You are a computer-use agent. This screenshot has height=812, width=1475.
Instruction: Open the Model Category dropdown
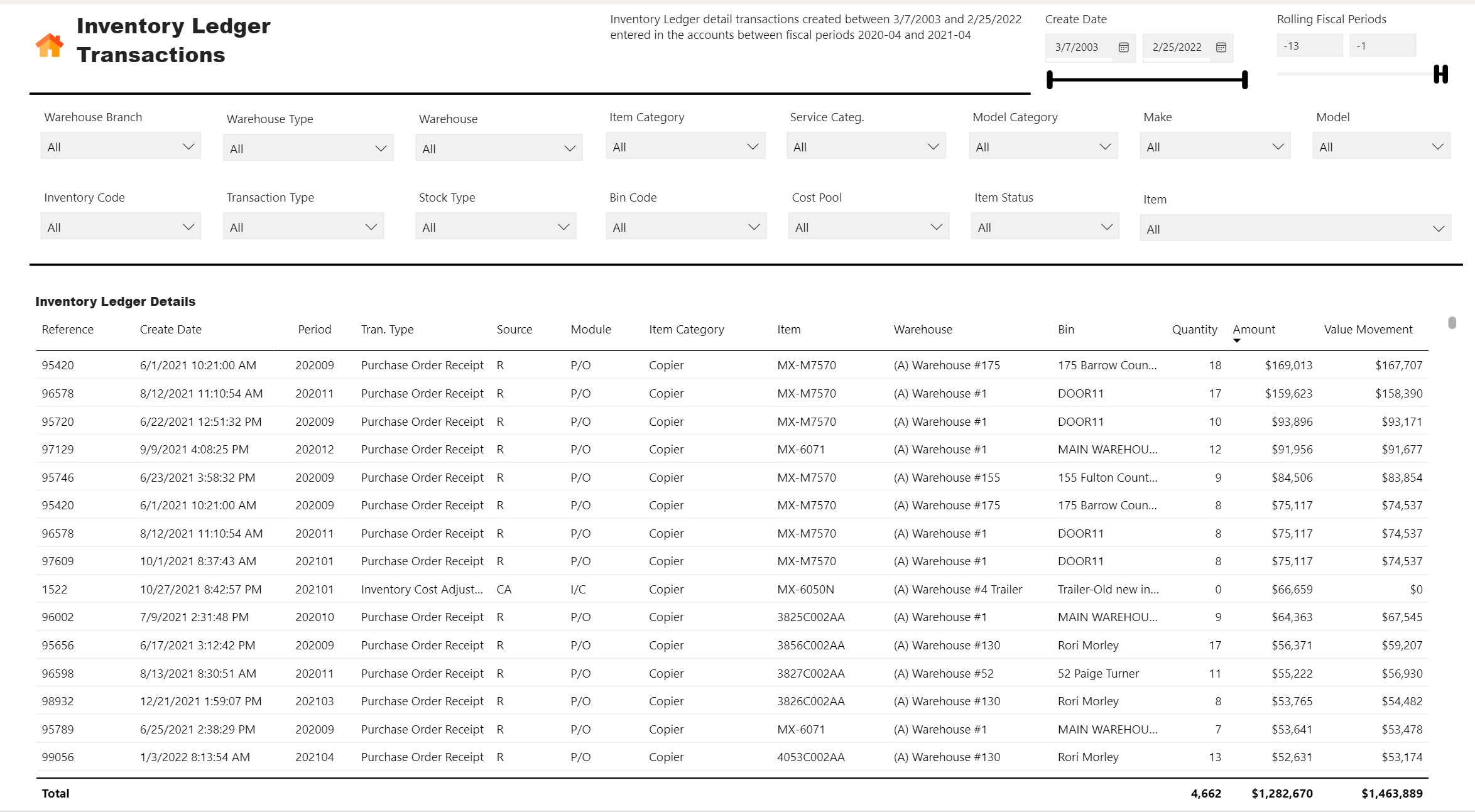pyautogui.click(x=1043, y=146)
